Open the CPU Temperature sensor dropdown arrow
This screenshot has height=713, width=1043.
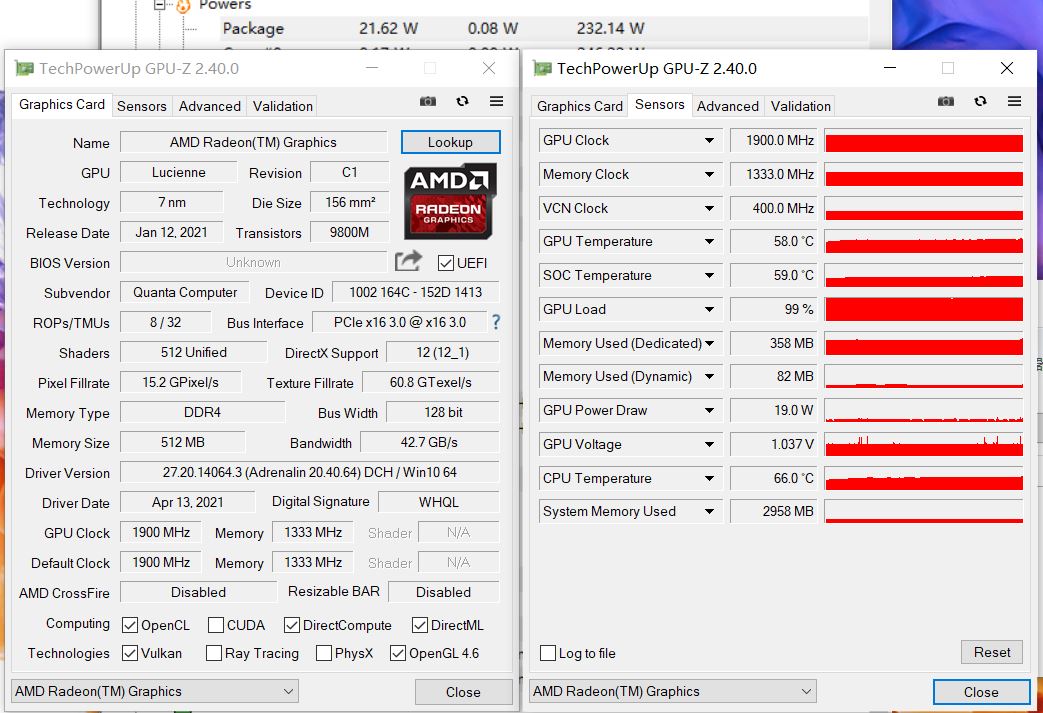pos(710,478)
